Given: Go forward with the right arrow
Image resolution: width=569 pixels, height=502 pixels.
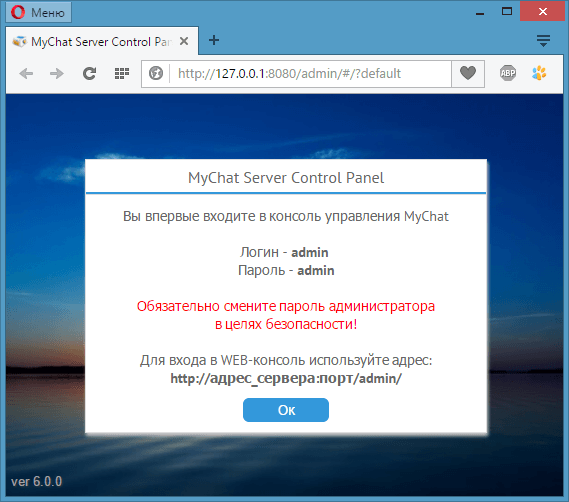Looking at the screenshot, I should (57, 74).
